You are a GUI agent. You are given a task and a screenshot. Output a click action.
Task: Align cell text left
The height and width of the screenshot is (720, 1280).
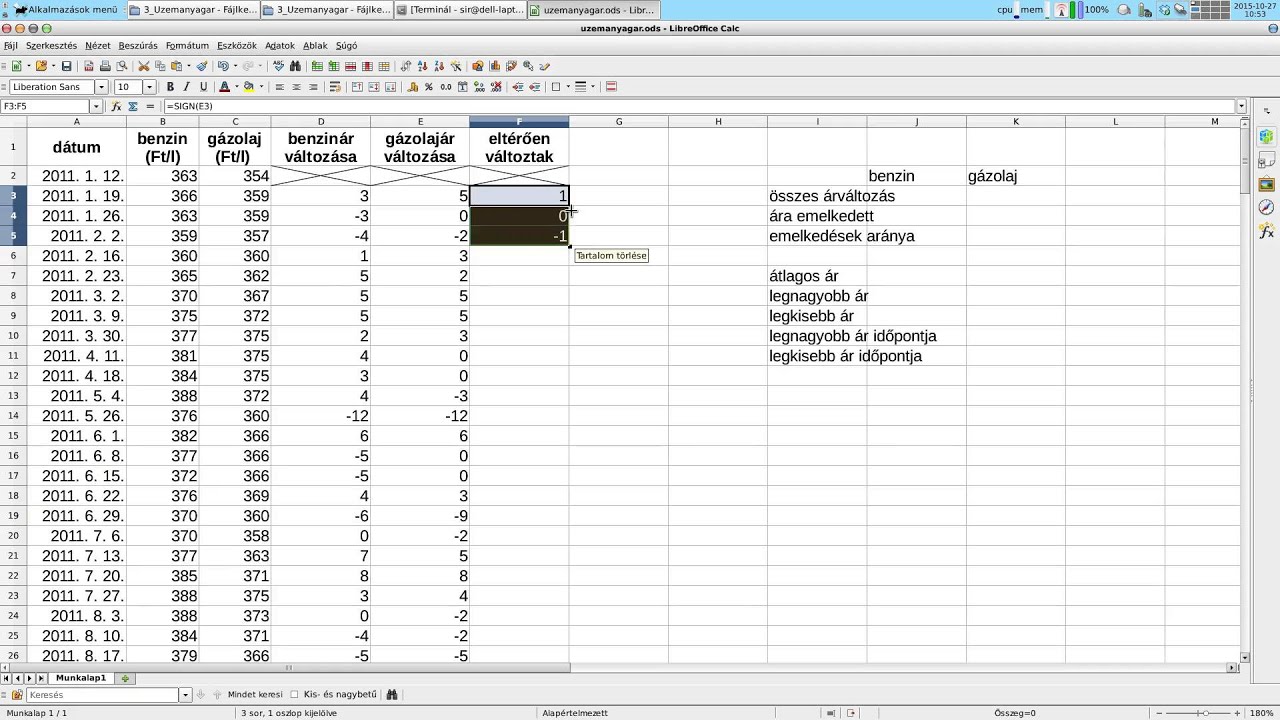pos(279,87)
